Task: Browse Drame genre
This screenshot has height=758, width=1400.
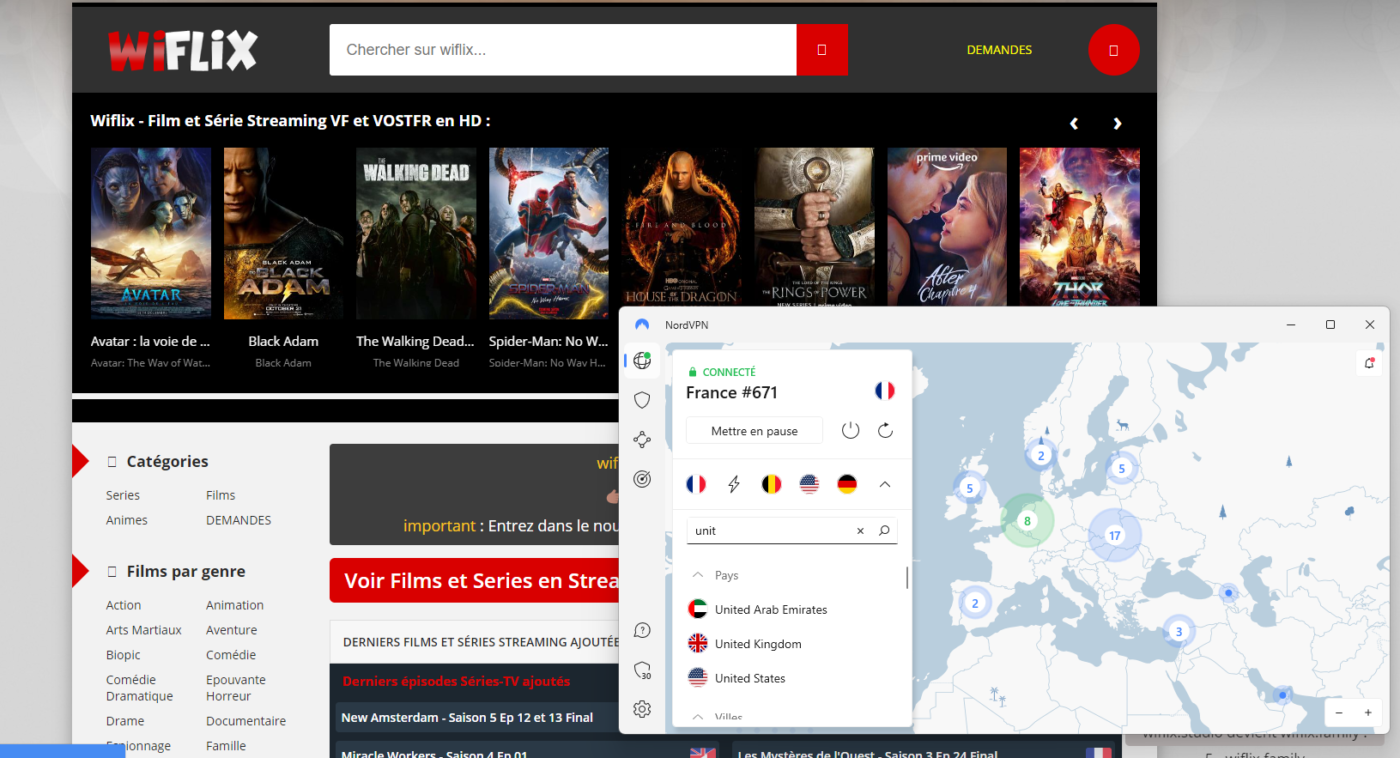Action: [x=125, y=721]
